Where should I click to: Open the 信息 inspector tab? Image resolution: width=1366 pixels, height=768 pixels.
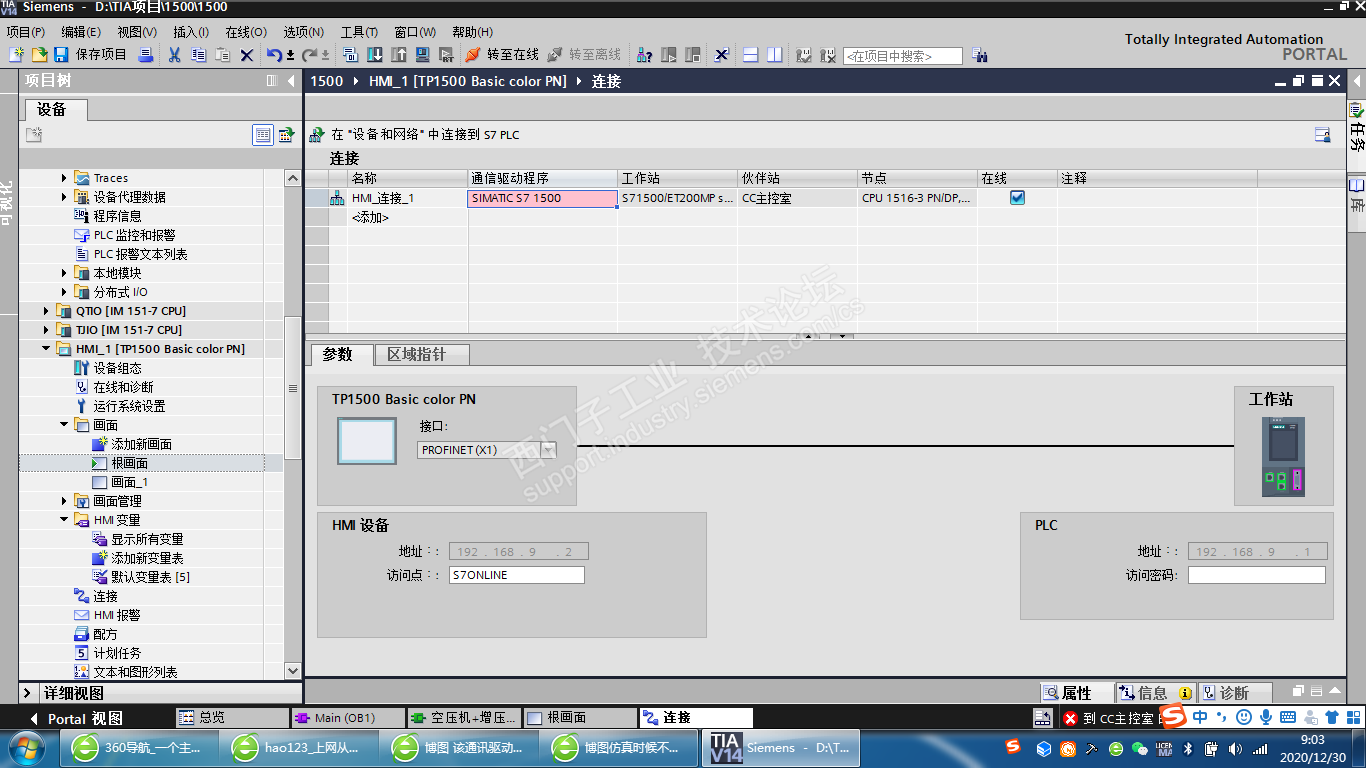[x=1154, y=693]
